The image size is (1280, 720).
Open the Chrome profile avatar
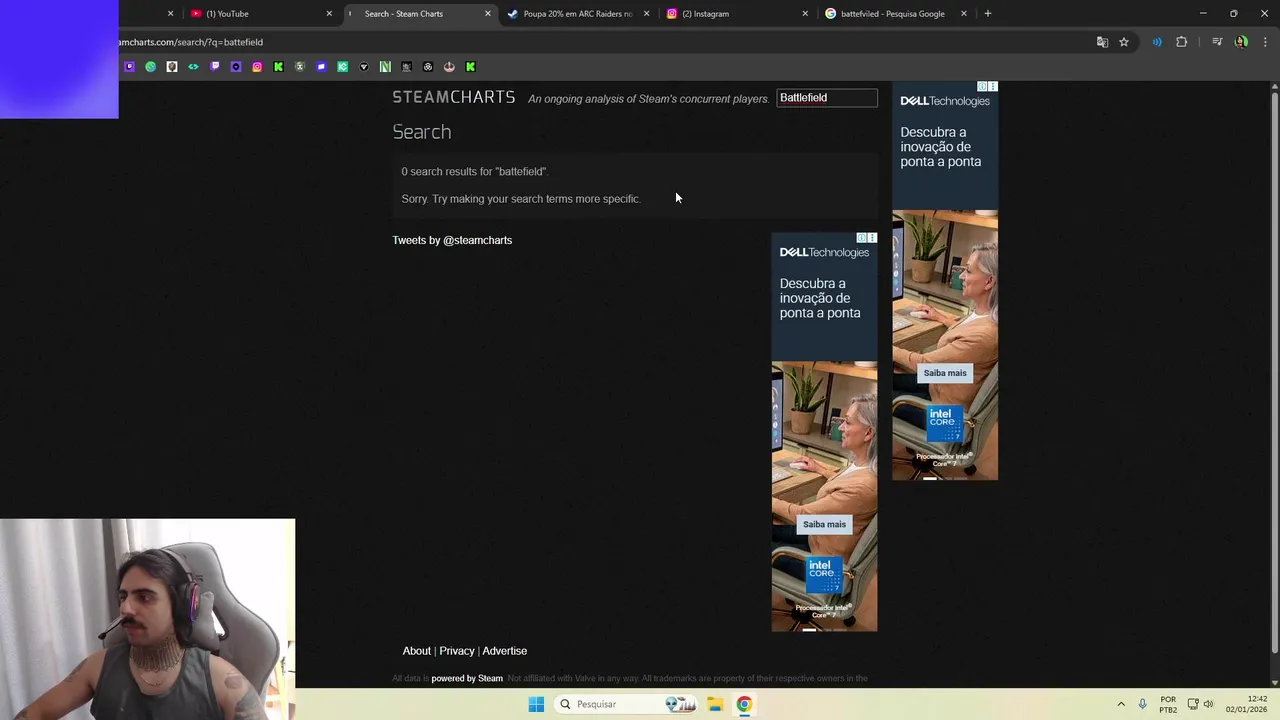(1241, 42)
